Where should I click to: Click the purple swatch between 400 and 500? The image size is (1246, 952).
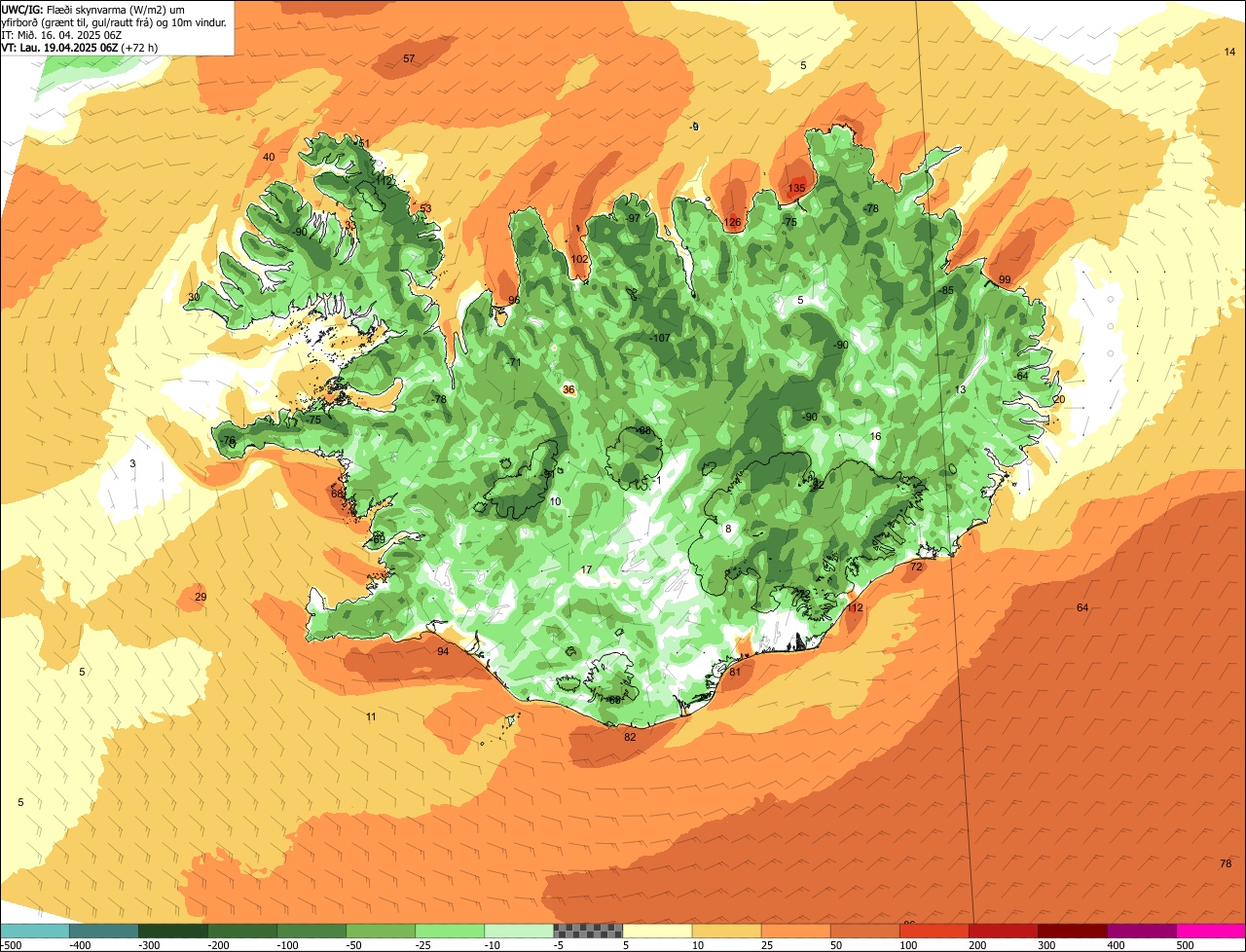coord(1141,931)
